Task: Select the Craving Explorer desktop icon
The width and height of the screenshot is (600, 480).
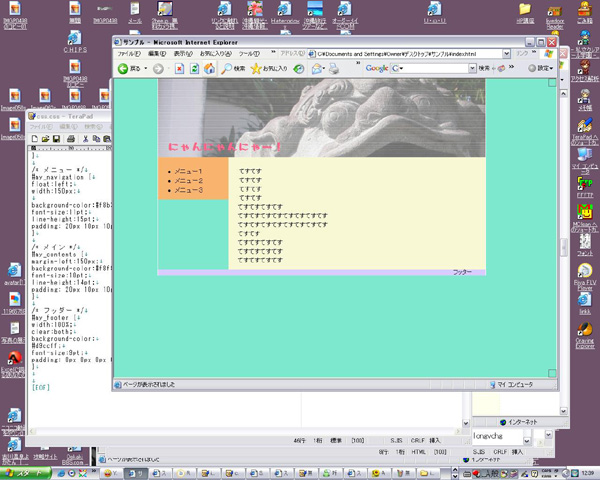Action: tap(585, 335)
